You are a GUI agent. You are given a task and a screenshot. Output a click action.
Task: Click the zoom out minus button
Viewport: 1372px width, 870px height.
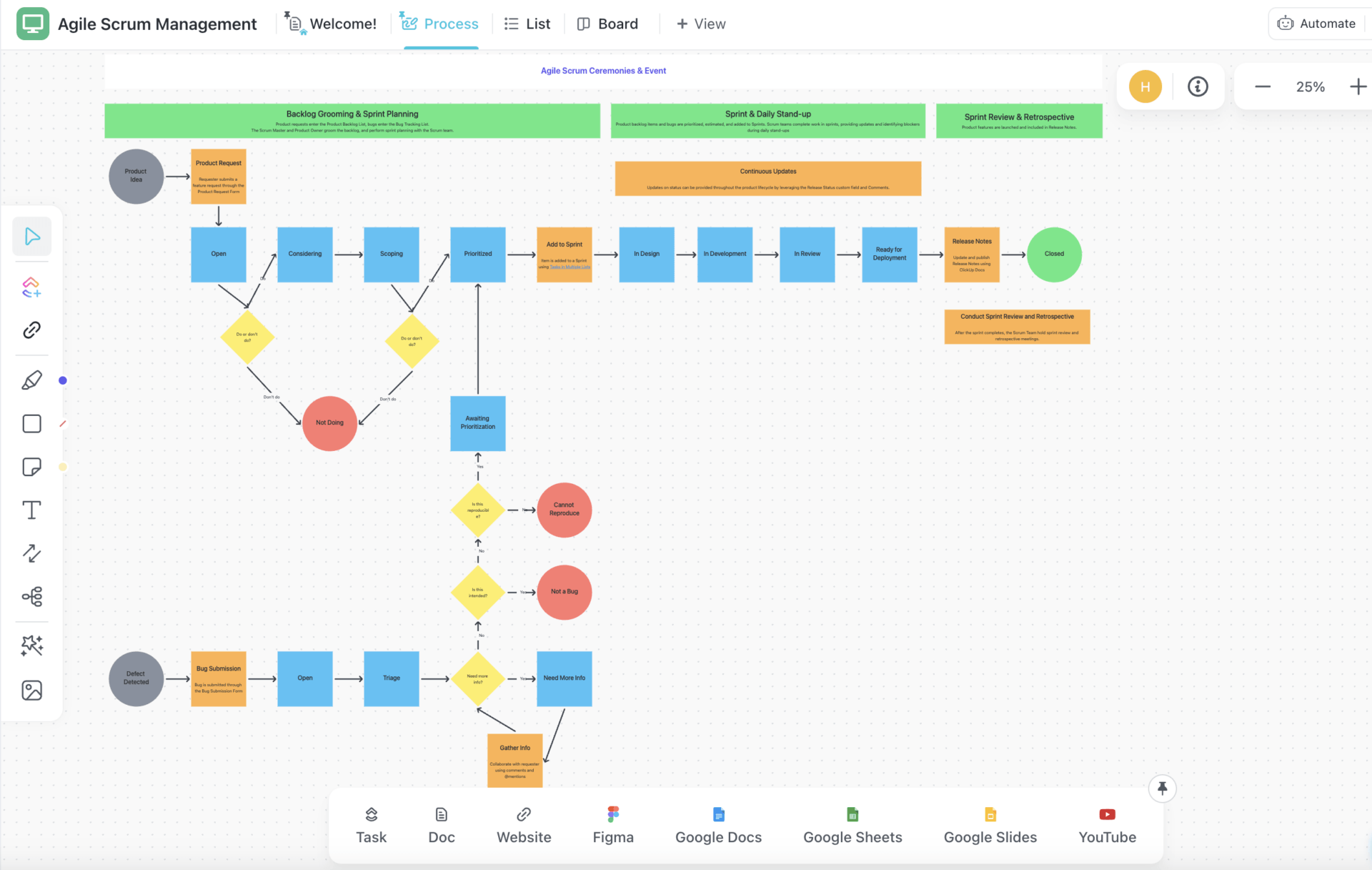(x=1263, y=85)
